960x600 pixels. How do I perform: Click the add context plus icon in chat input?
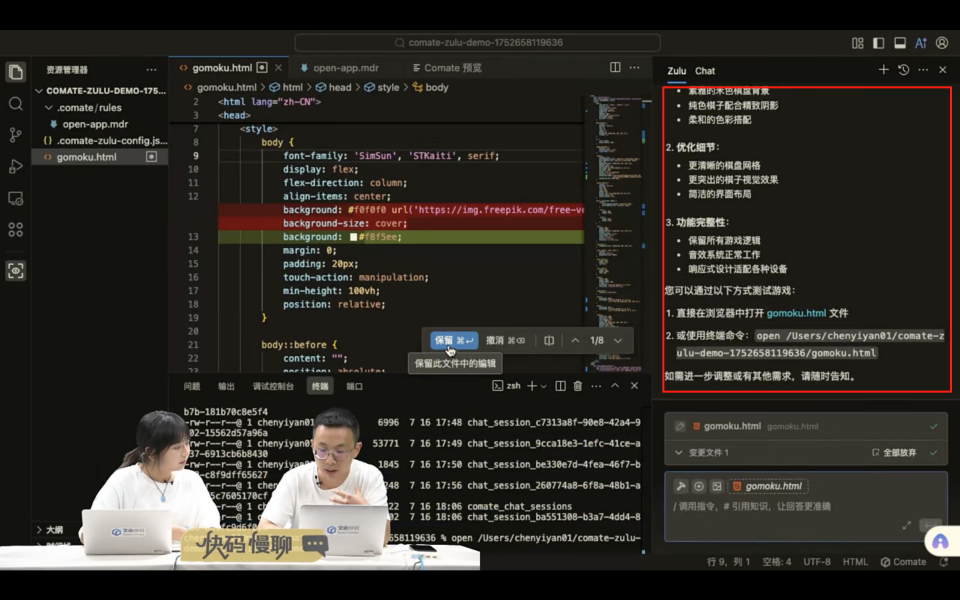coord(699,486)
